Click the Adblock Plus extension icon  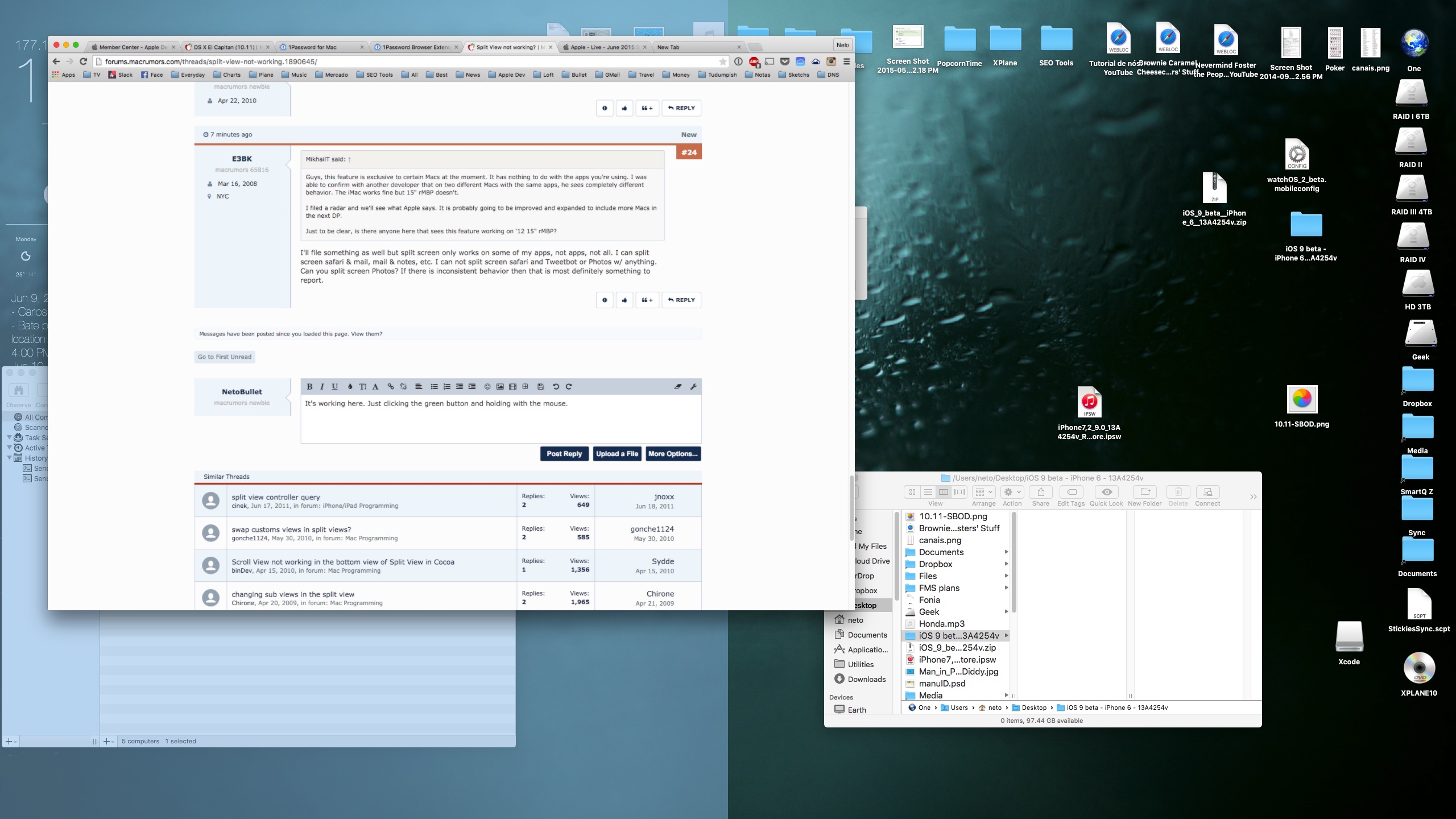tap(754, 61)
